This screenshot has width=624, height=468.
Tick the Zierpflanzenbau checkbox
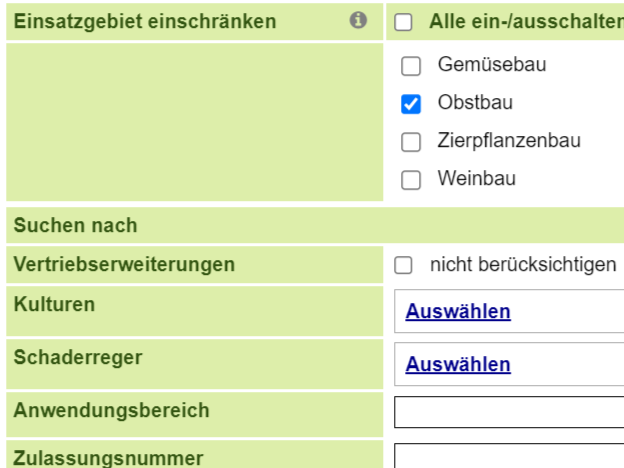(x=411, y=142)
